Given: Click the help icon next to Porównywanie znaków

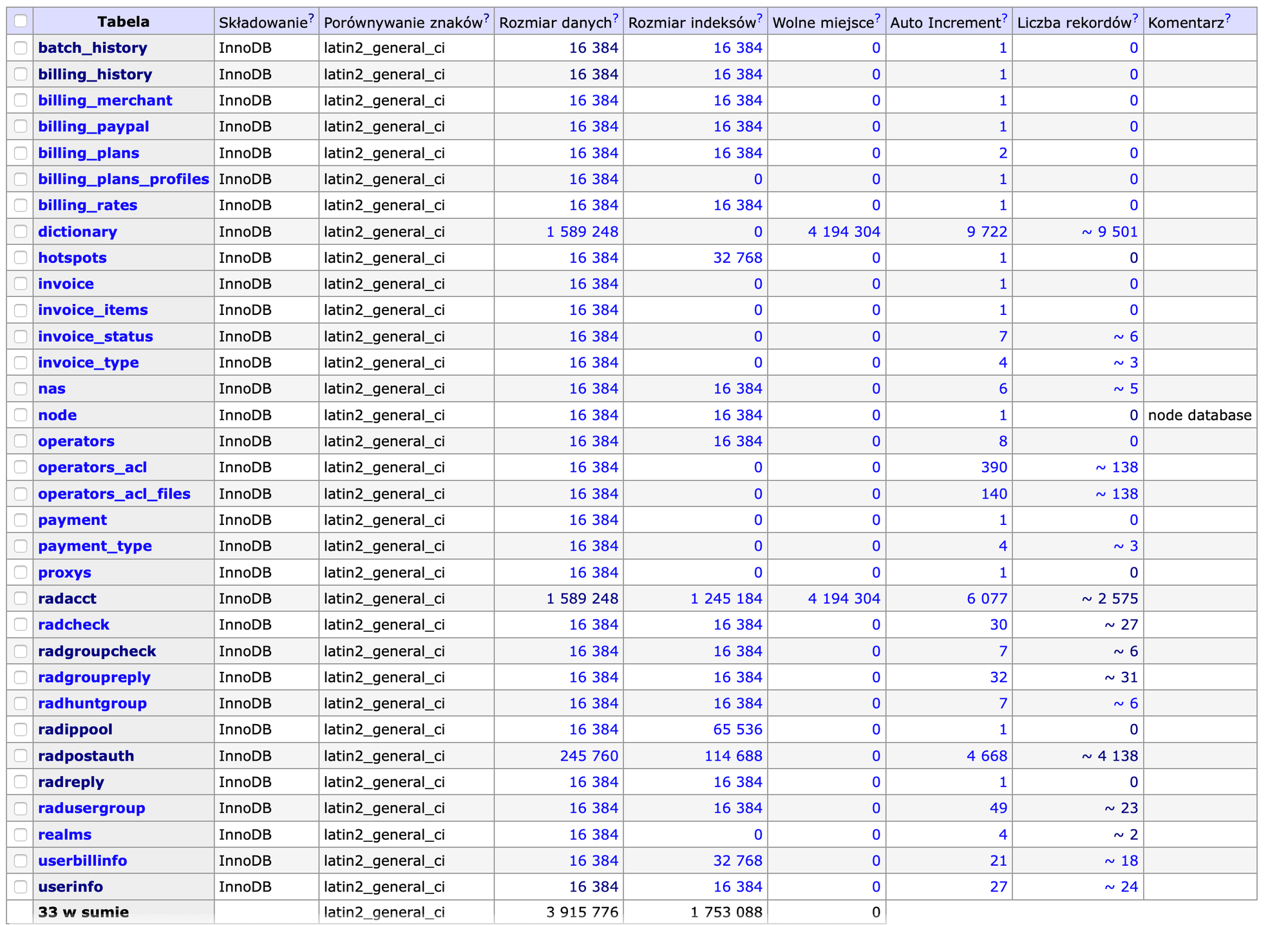Looking at the screenshot, I should [486, 18].
